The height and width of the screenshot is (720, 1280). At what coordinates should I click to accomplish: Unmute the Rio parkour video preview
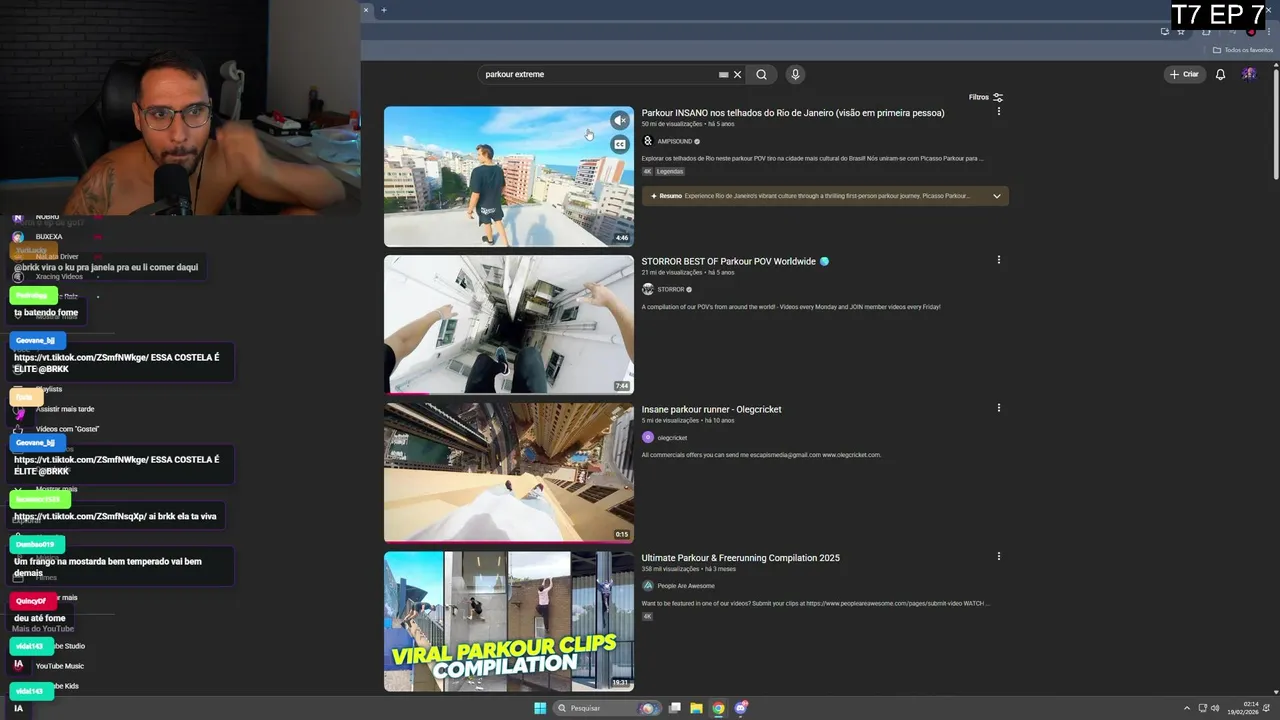click(620, 120)
